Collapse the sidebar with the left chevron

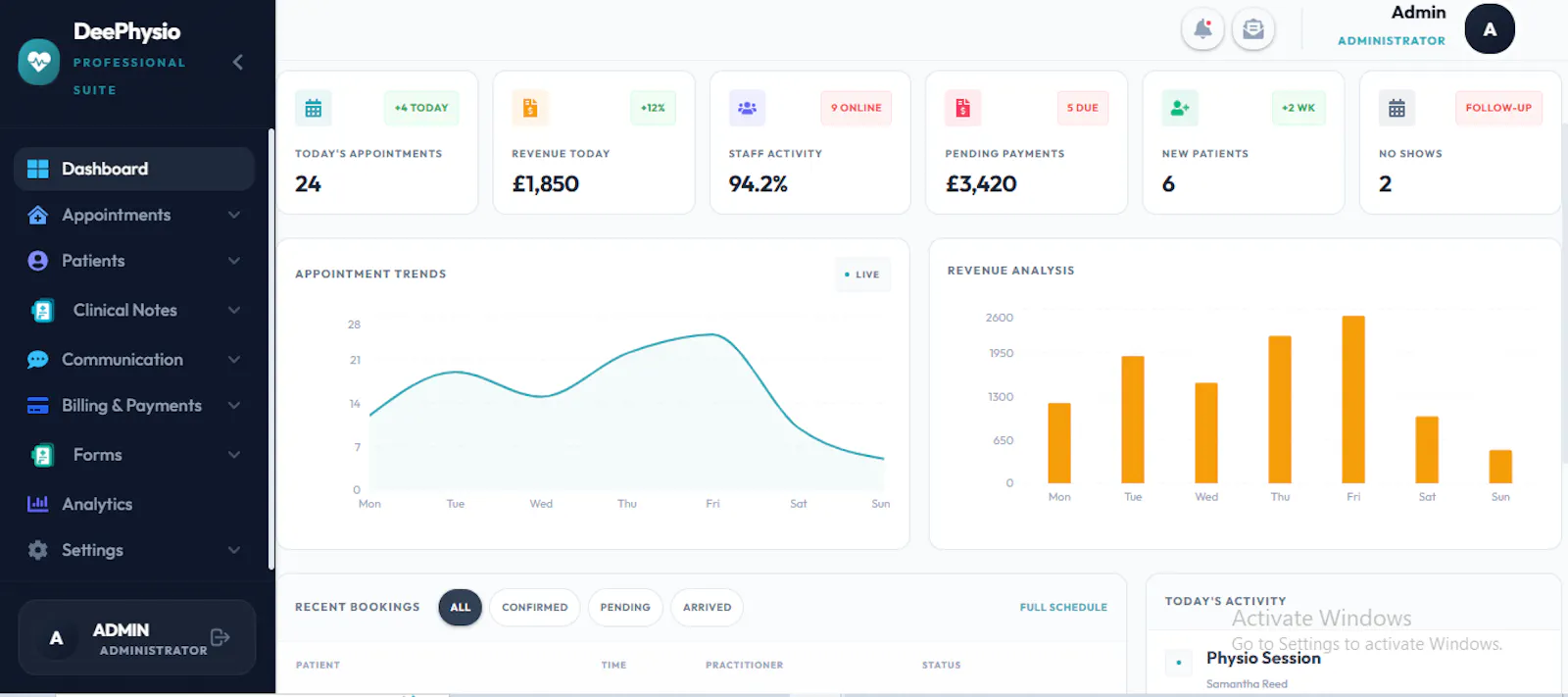[237, 62]
